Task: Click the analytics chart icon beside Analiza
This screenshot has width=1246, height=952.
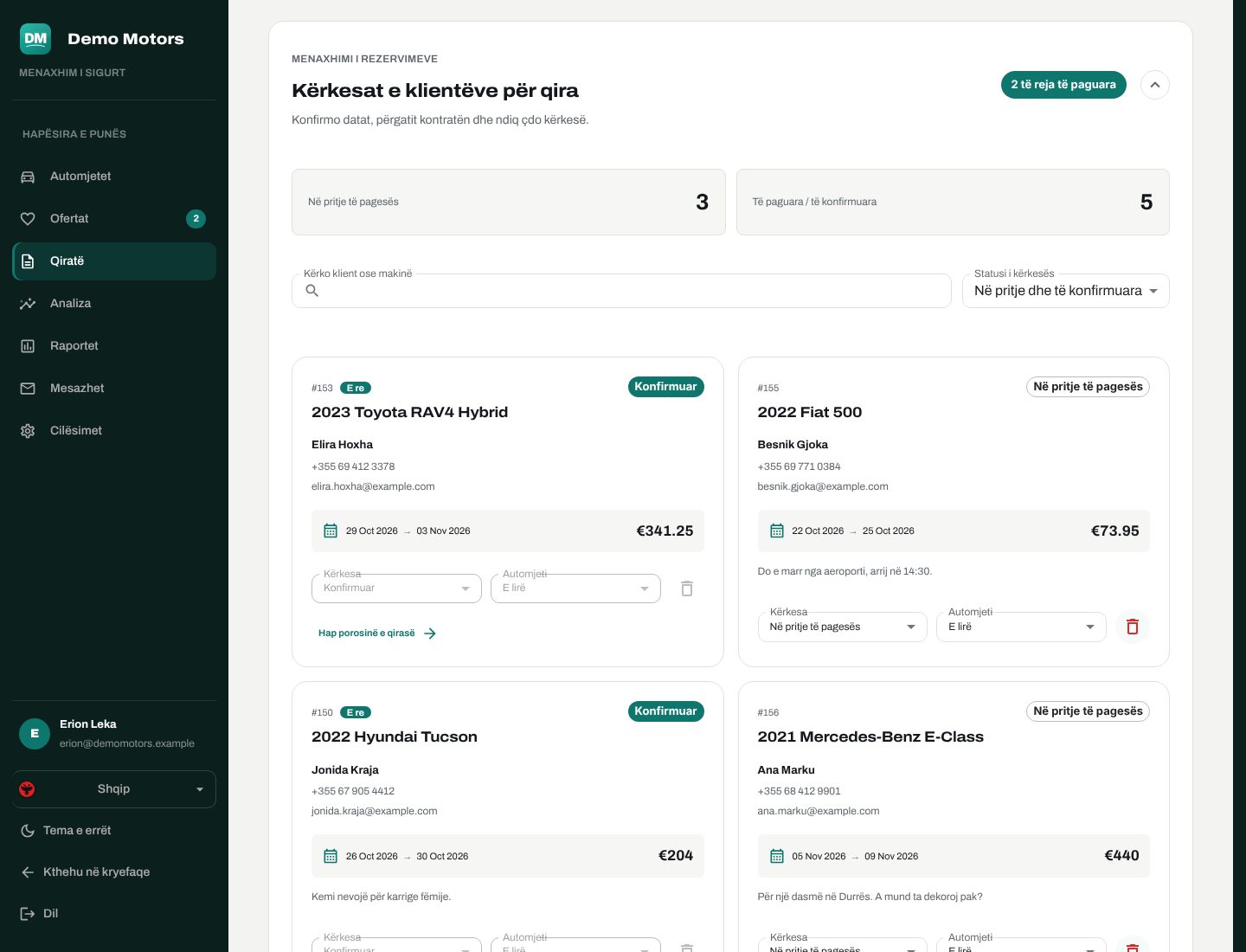Action: pyautogui.click(x=28, y=304)
